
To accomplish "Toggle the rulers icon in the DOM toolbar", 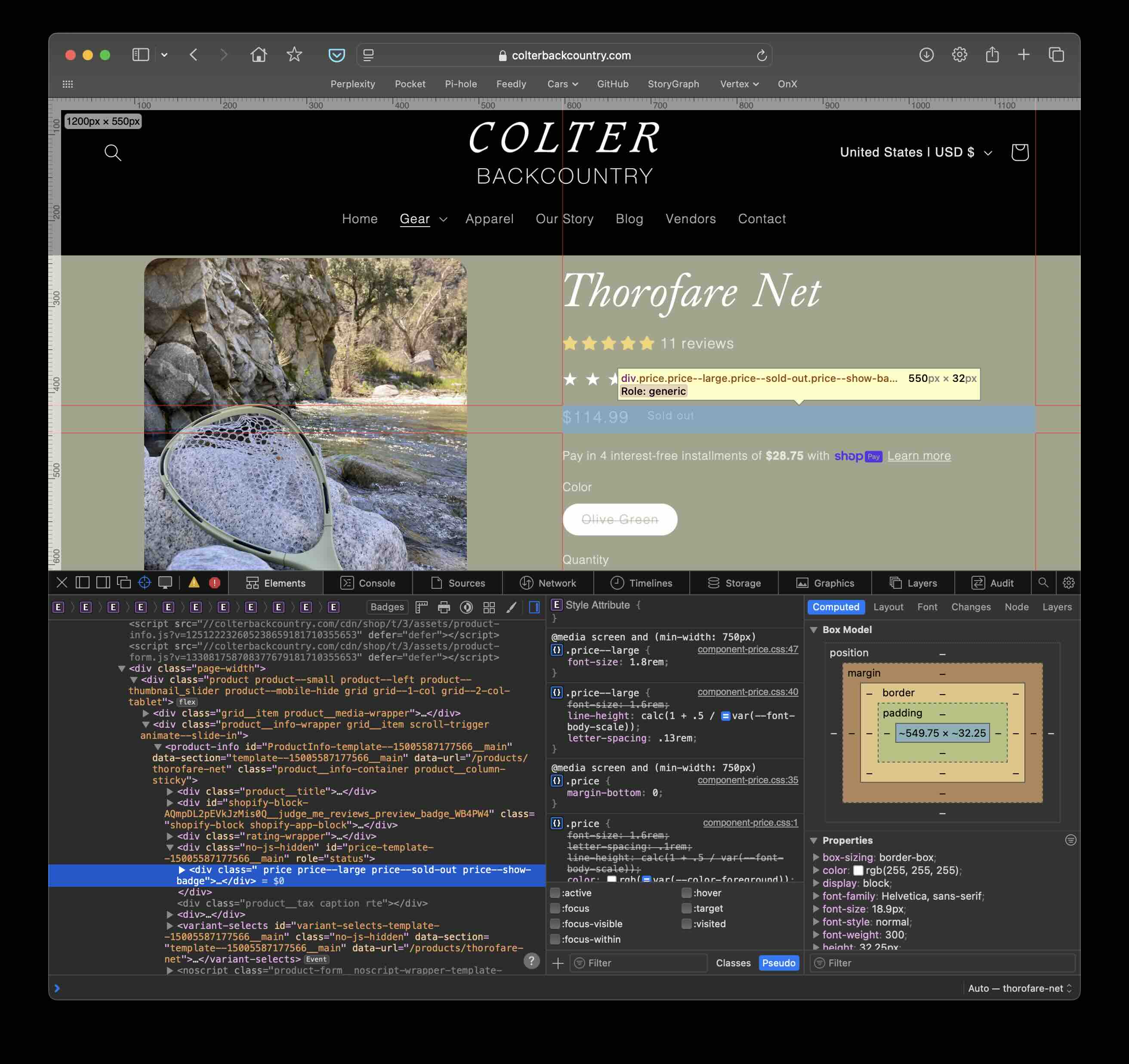I will 421,607.
